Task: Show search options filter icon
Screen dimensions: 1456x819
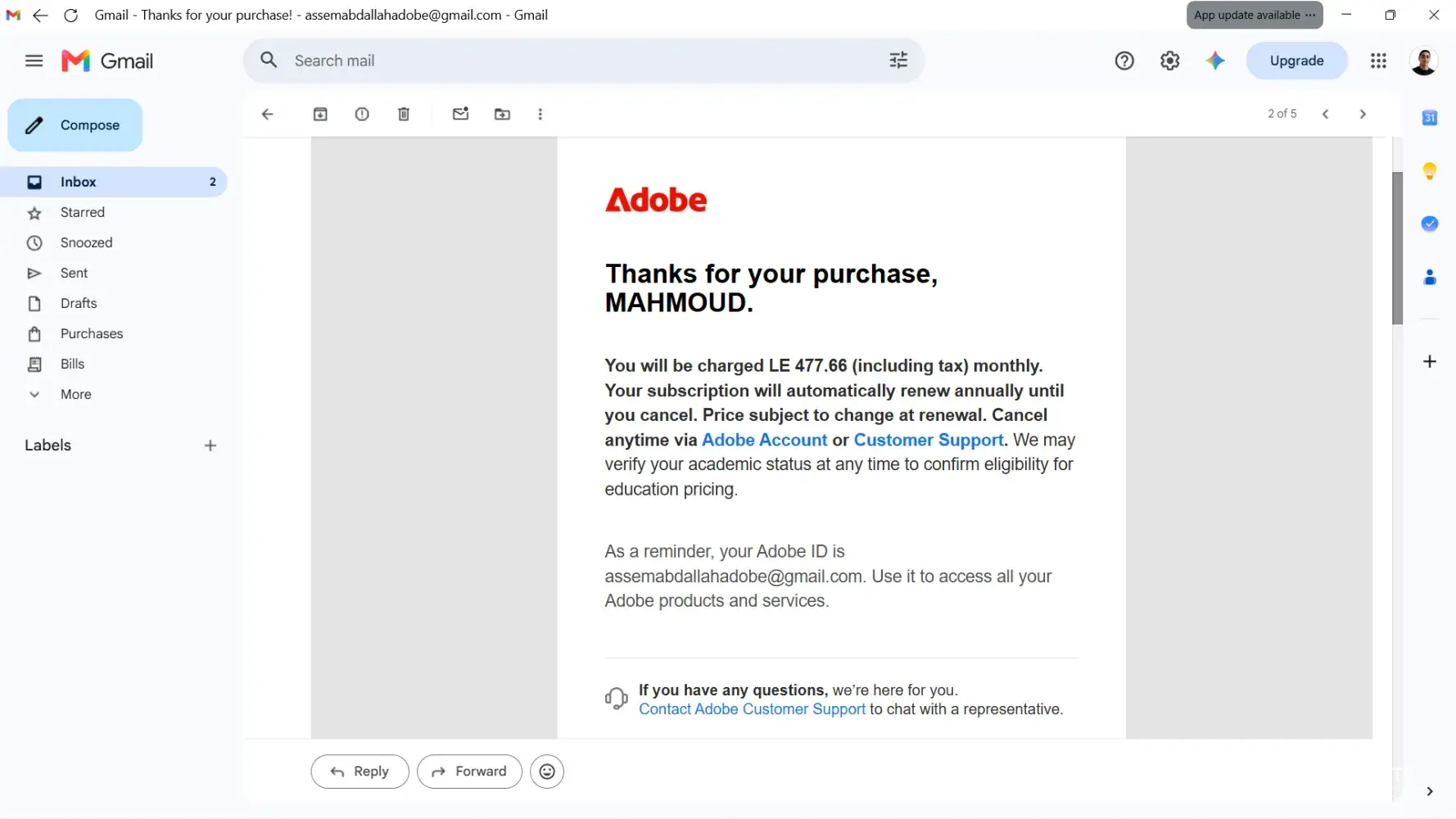Action: [x=898, y=60]
